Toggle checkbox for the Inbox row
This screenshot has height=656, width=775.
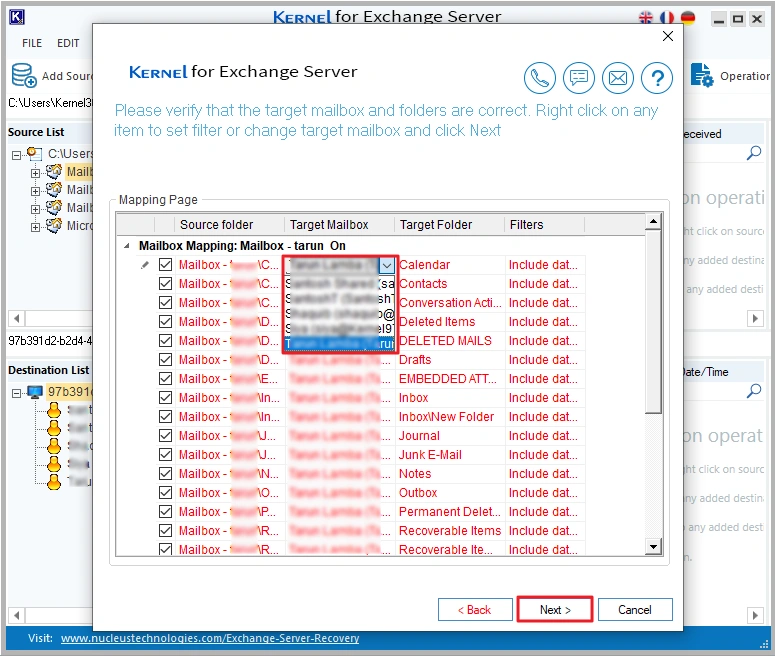click(165, 398)
